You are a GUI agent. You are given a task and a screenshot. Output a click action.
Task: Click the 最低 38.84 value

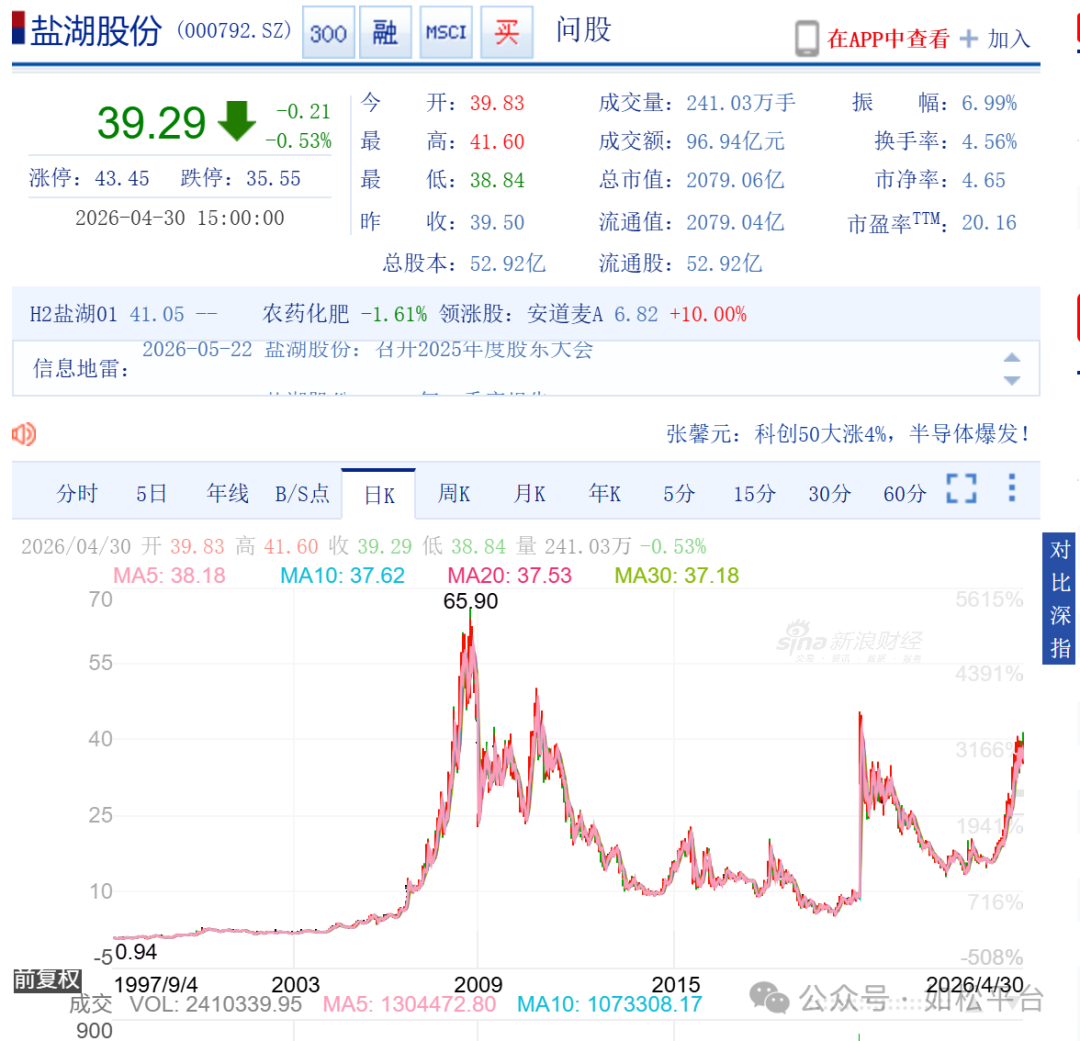(x=497, y=181)
